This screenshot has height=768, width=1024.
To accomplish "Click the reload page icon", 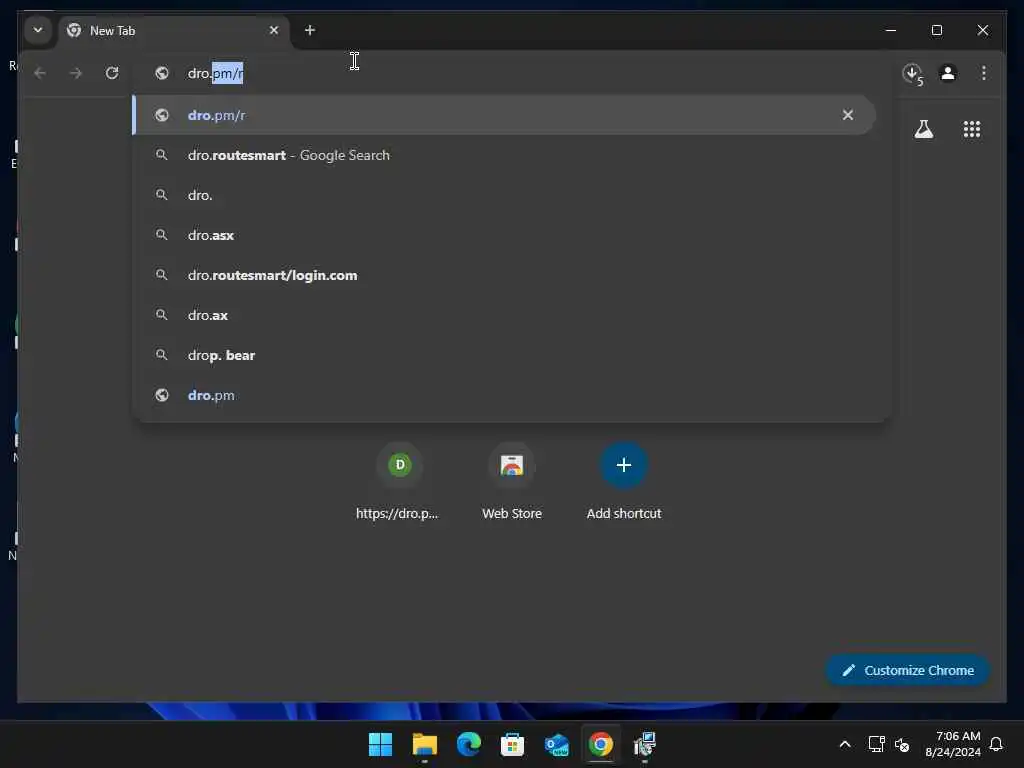I will click(112, 73).
